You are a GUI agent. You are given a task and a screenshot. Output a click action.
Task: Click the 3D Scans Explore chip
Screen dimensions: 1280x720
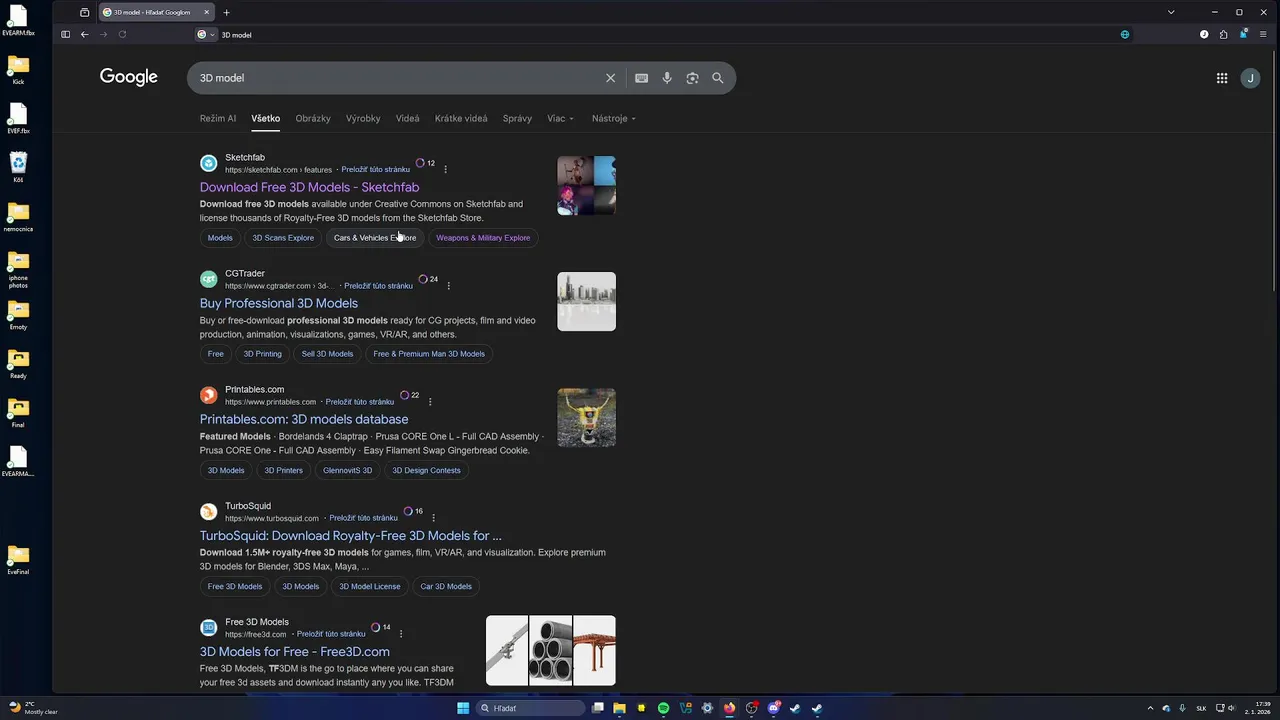(x=283, y=238)
